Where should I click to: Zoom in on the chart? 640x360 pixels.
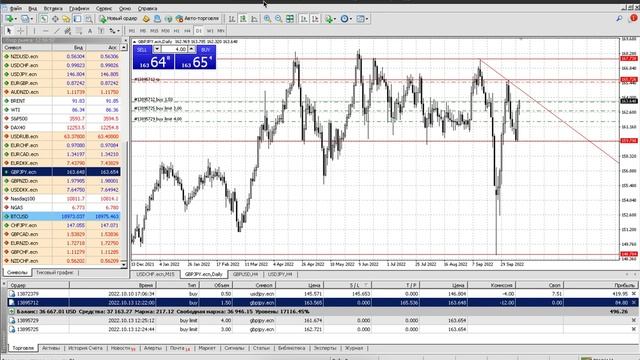click(267, 19)
